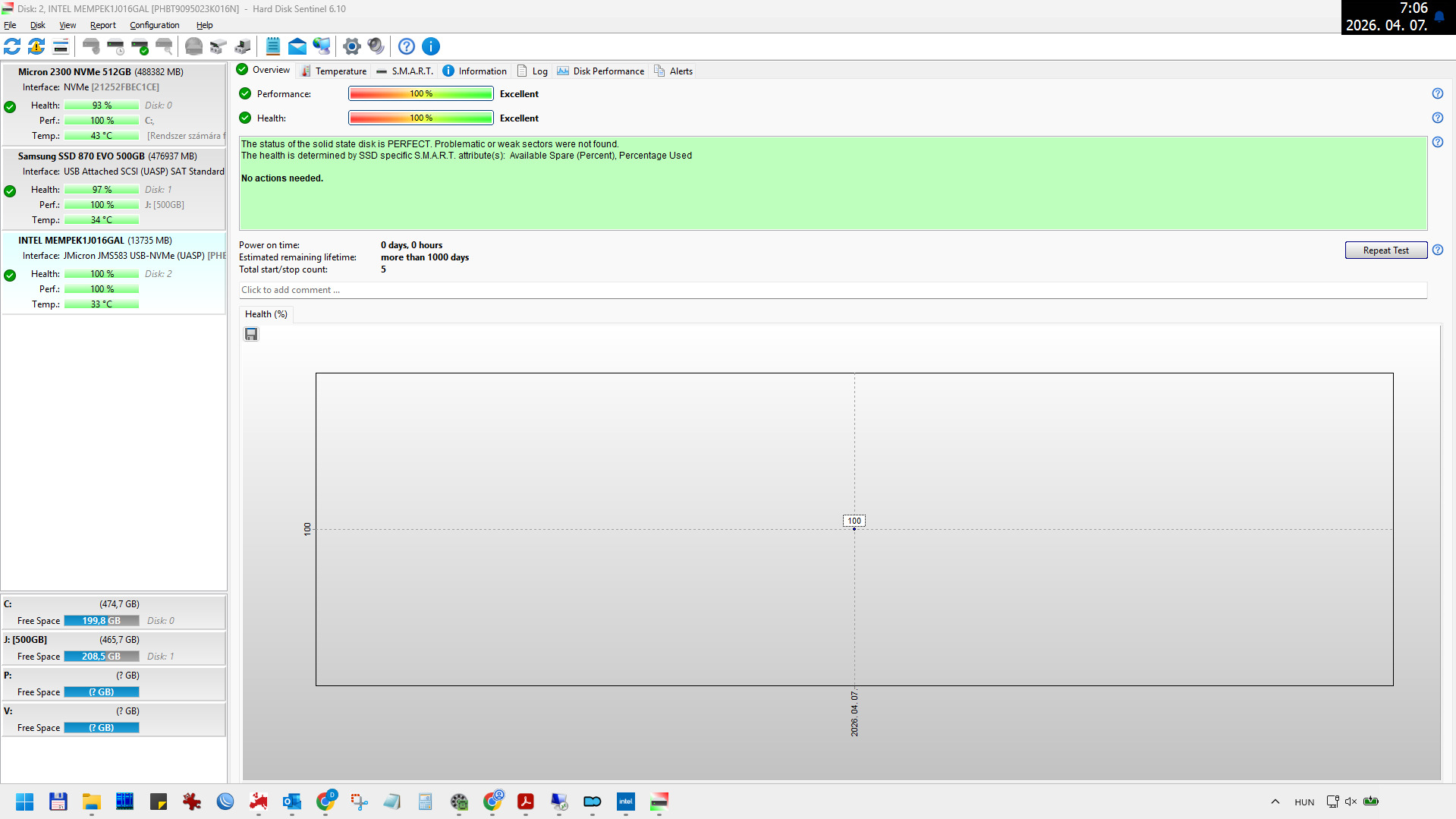The height and width of the screenshot is (819, 1456).
Task: Switch to the Disk Performance tab
Action: point(601,71)
